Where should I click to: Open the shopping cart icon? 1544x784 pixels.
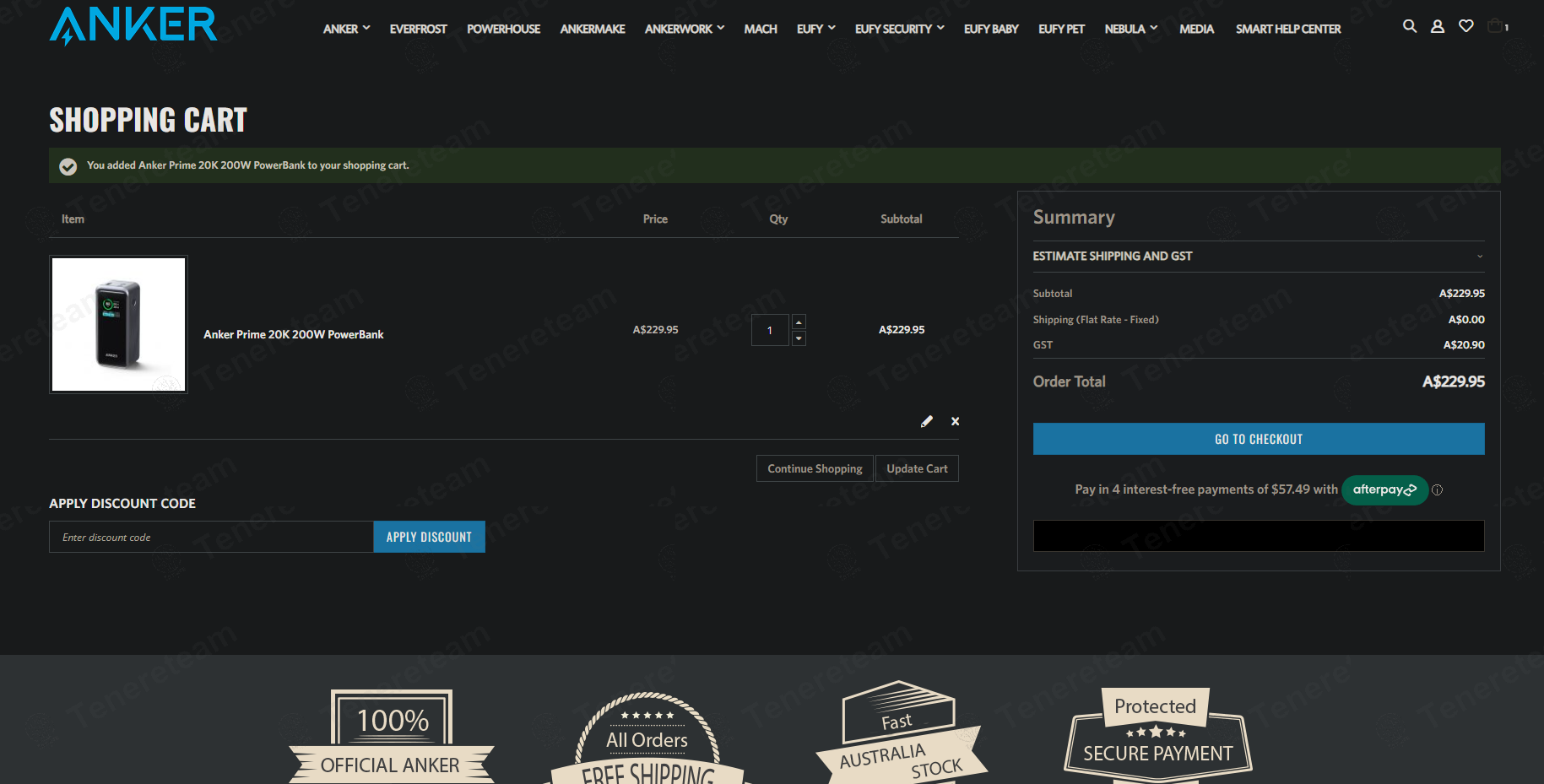1498,26
